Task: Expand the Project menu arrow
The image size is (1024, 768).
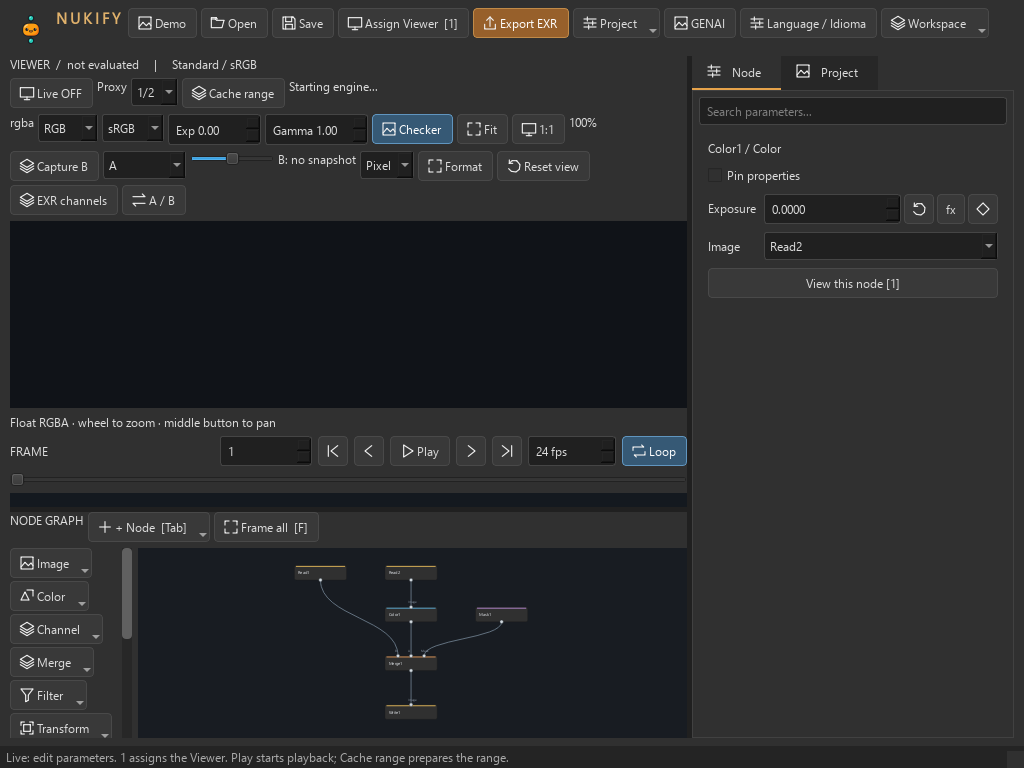Action: pyautogui.click(x=652, y=29)
